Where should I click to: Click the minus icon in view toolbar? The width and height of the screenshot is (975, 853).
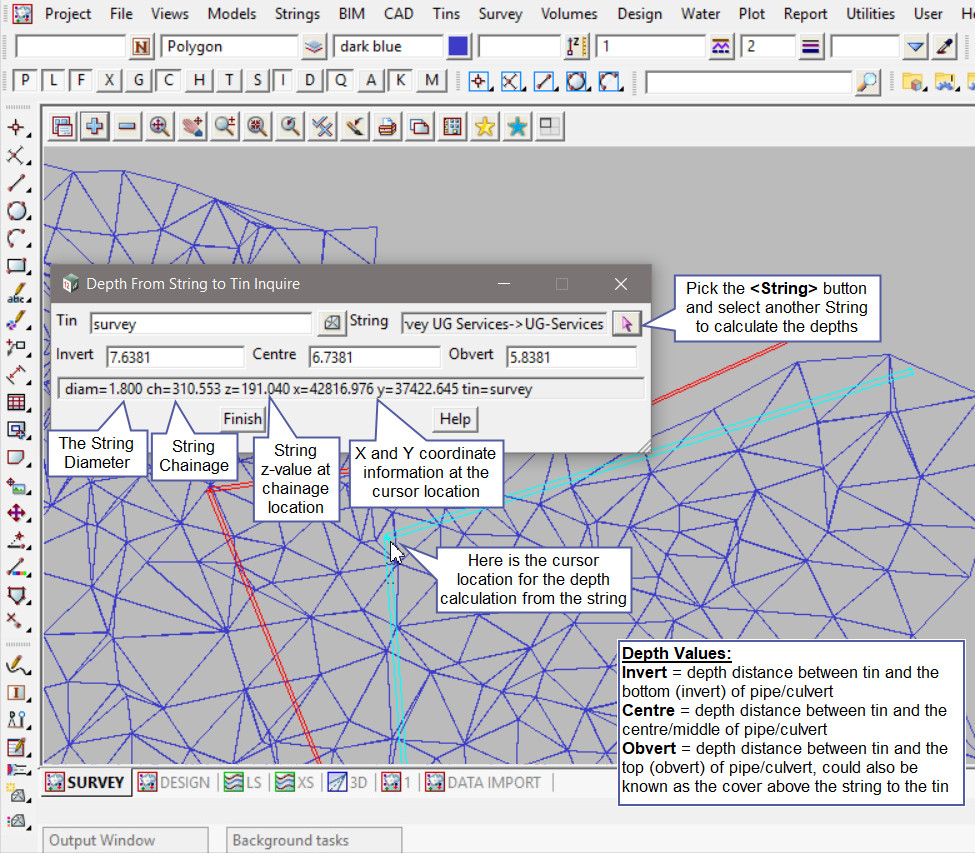[x=127, y=126]
